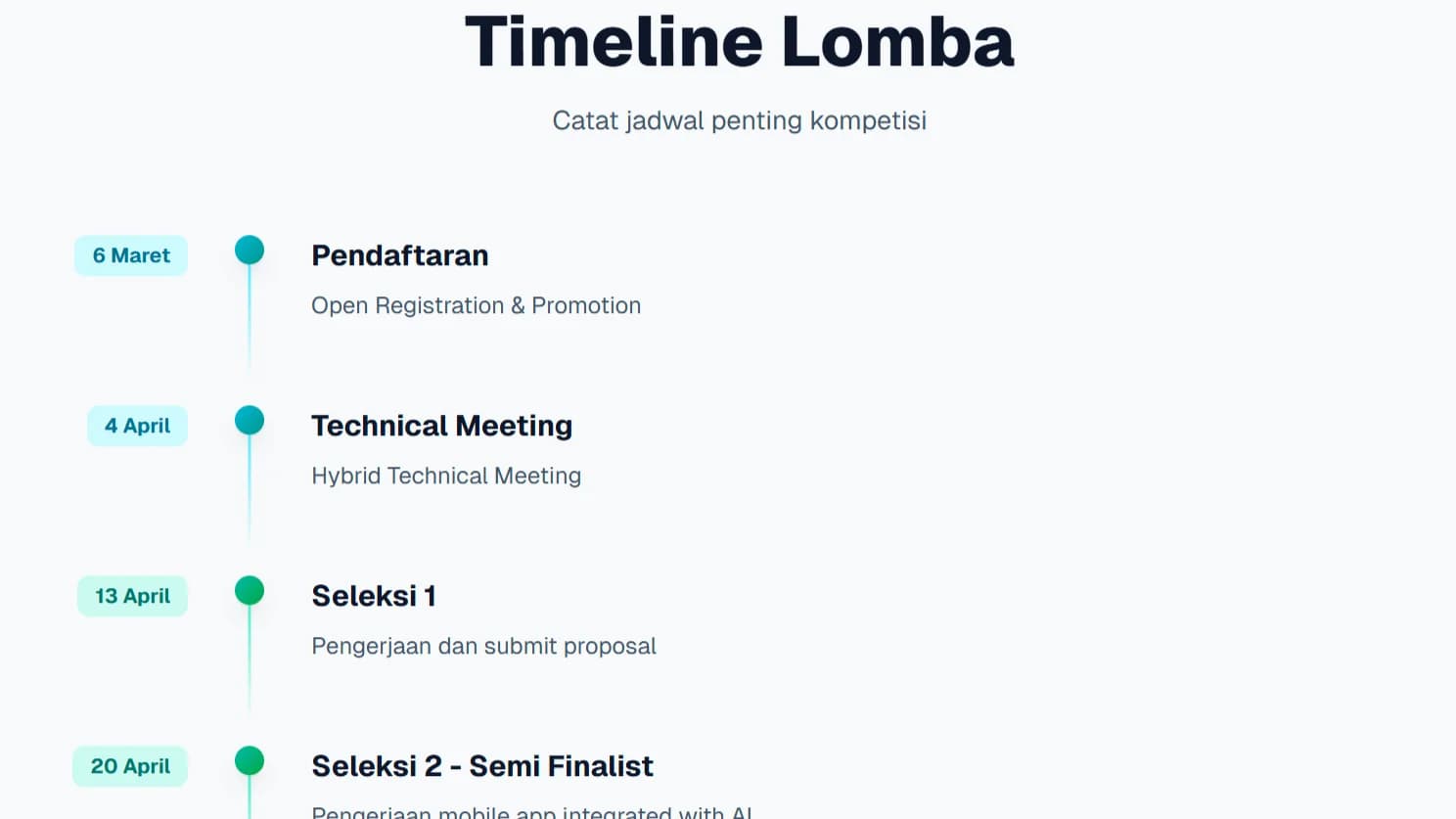
Task: Click the Open Registration & Promotion text
Action: tap(476, 305)
